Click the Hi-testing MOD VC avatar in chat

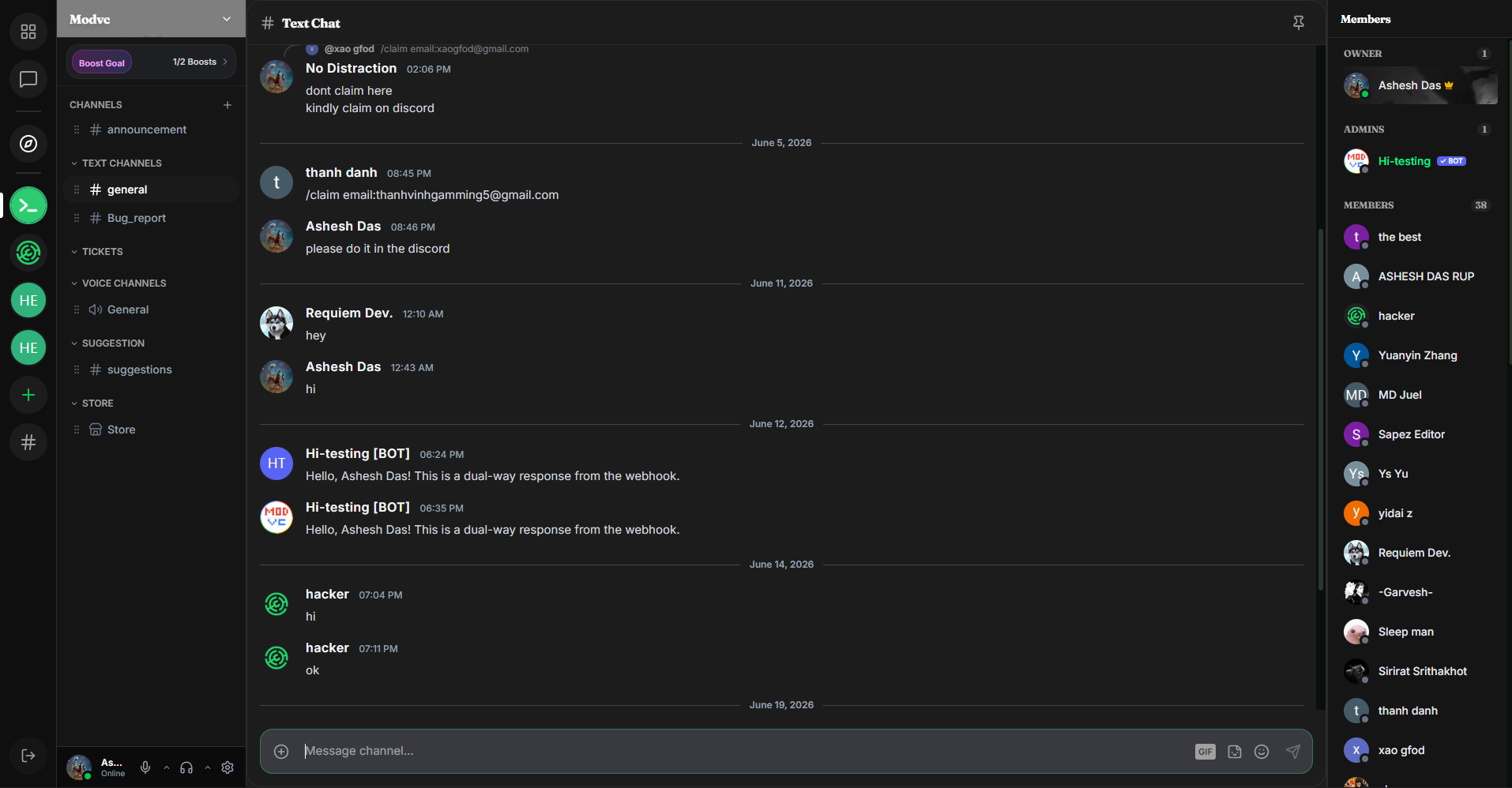[x=276, y=517]
